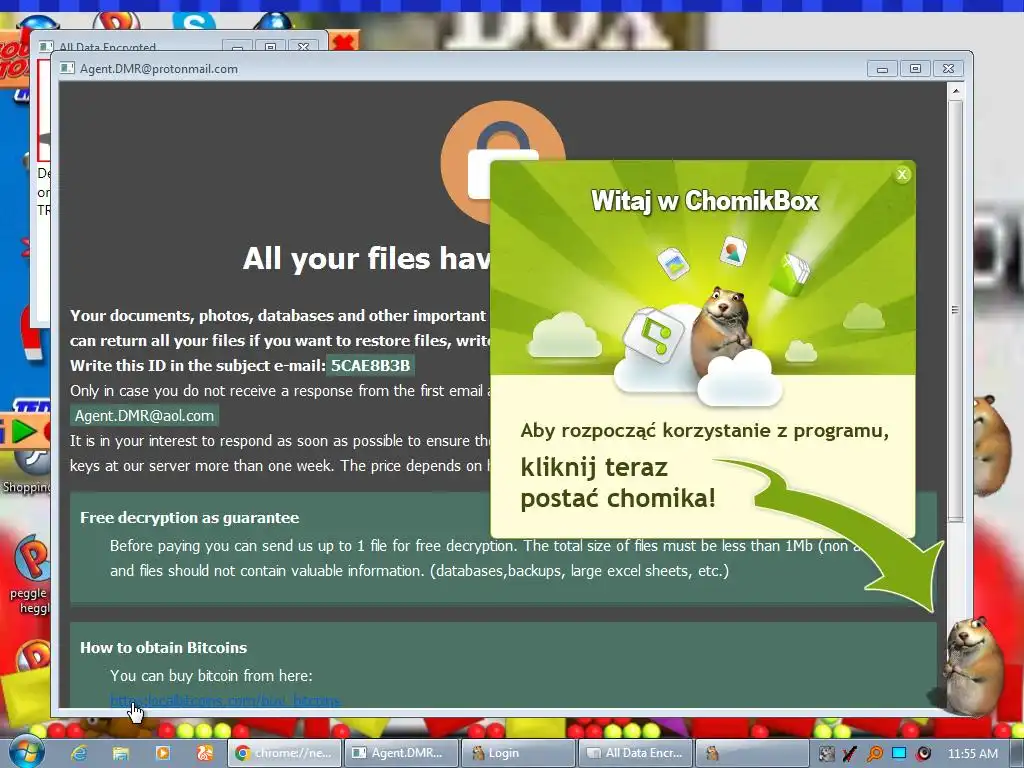Click the Free decryption as guarantee heading
The image size is (1024, 768).
[x=189, y=518]
